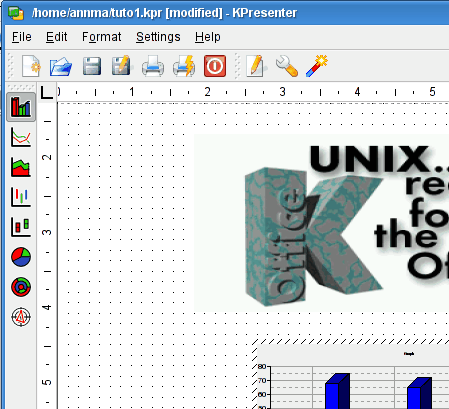The height and width of the screenshot is (409, 449).
Task: Select the bar chart type
Action: click(21, 107)
